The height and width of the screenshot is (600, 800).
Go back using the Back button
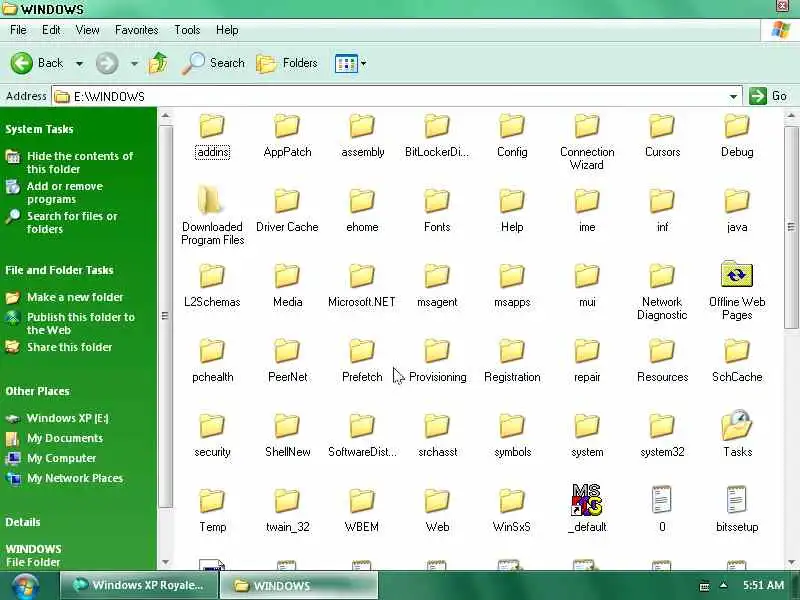coord(37,63)
